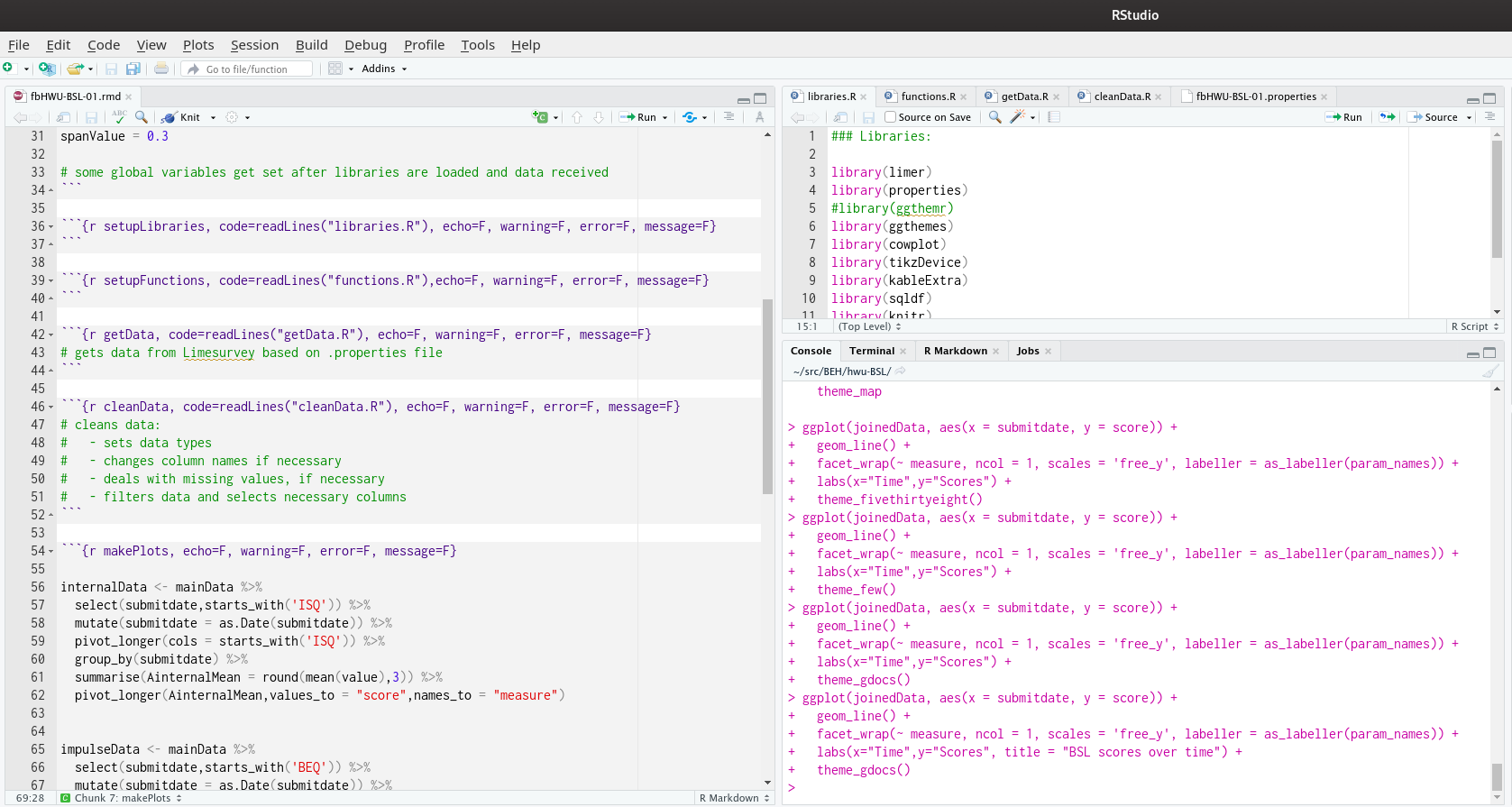Open the File menu

[x=19, y=45]
